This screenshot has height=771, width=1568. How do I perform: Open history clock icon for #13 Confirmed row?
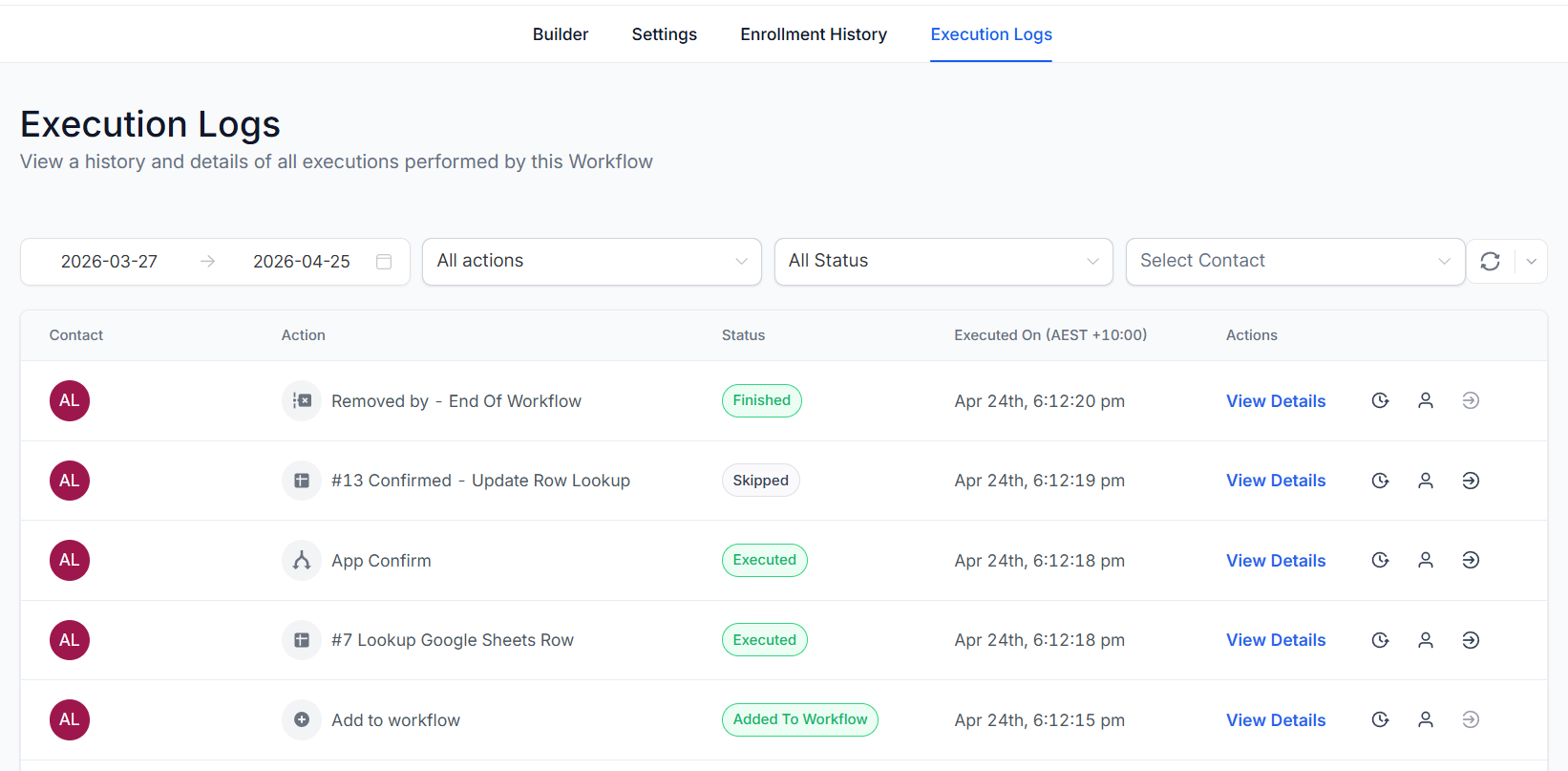click(x=1380, y=481)
